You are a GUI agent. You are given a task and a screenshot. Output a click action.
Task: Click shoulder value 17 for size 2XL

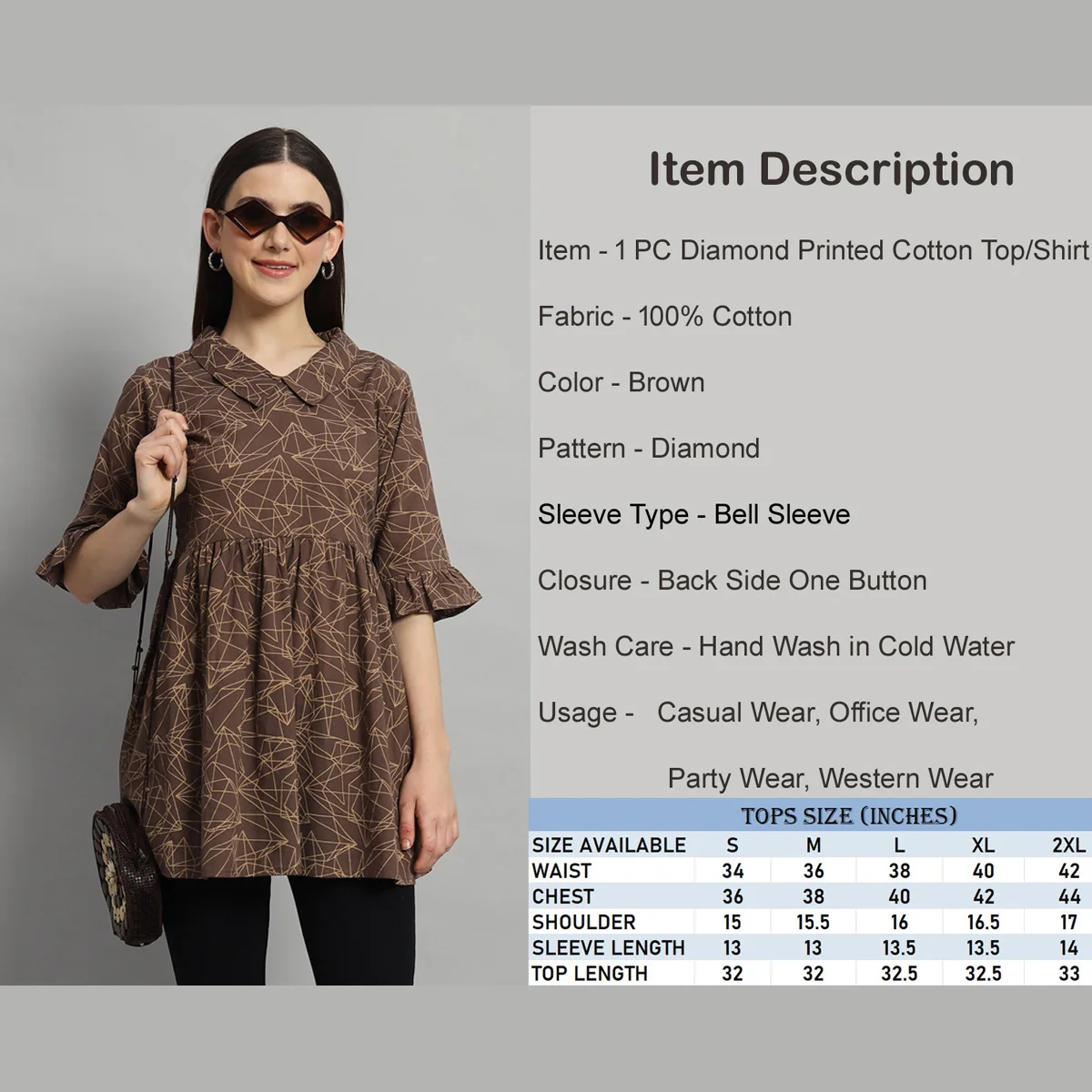pos(1069,922)
